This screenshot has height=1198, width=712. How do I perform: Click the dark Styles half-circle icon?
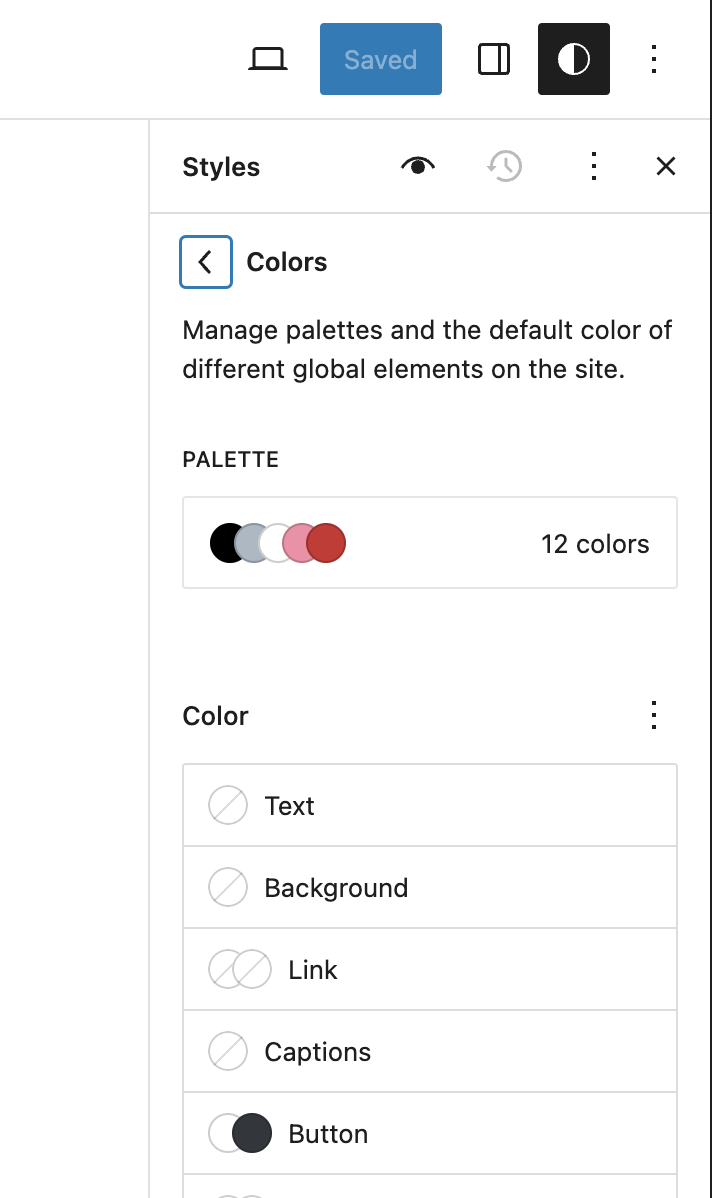[x=573, y=59]
